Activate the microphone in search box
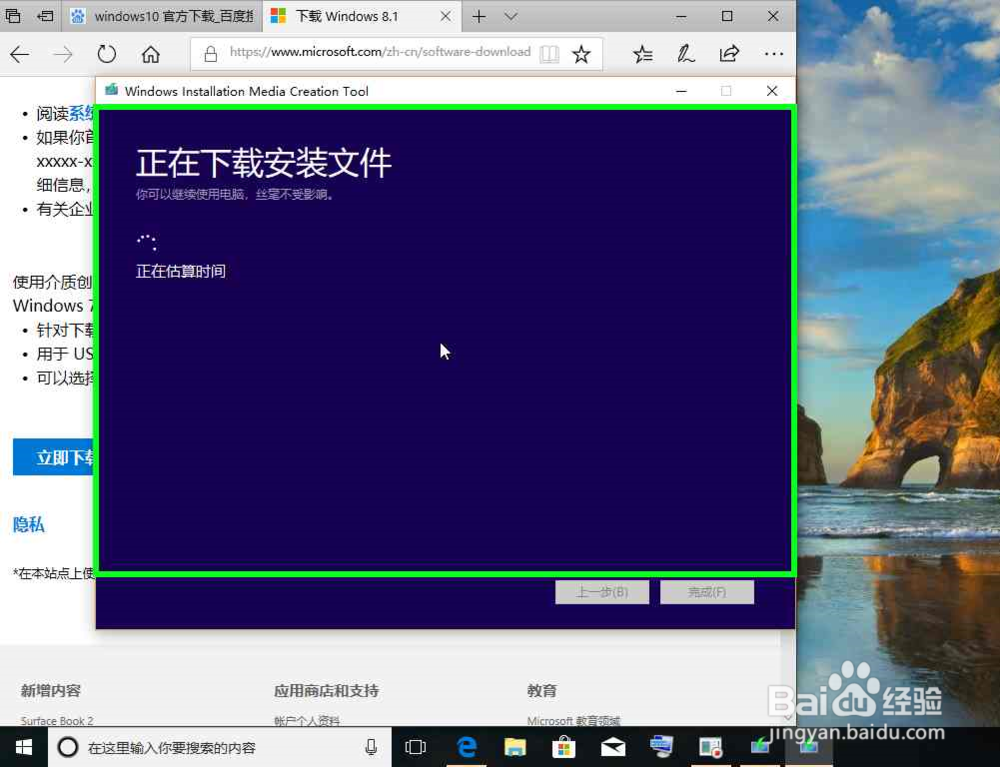 (371, 747)
